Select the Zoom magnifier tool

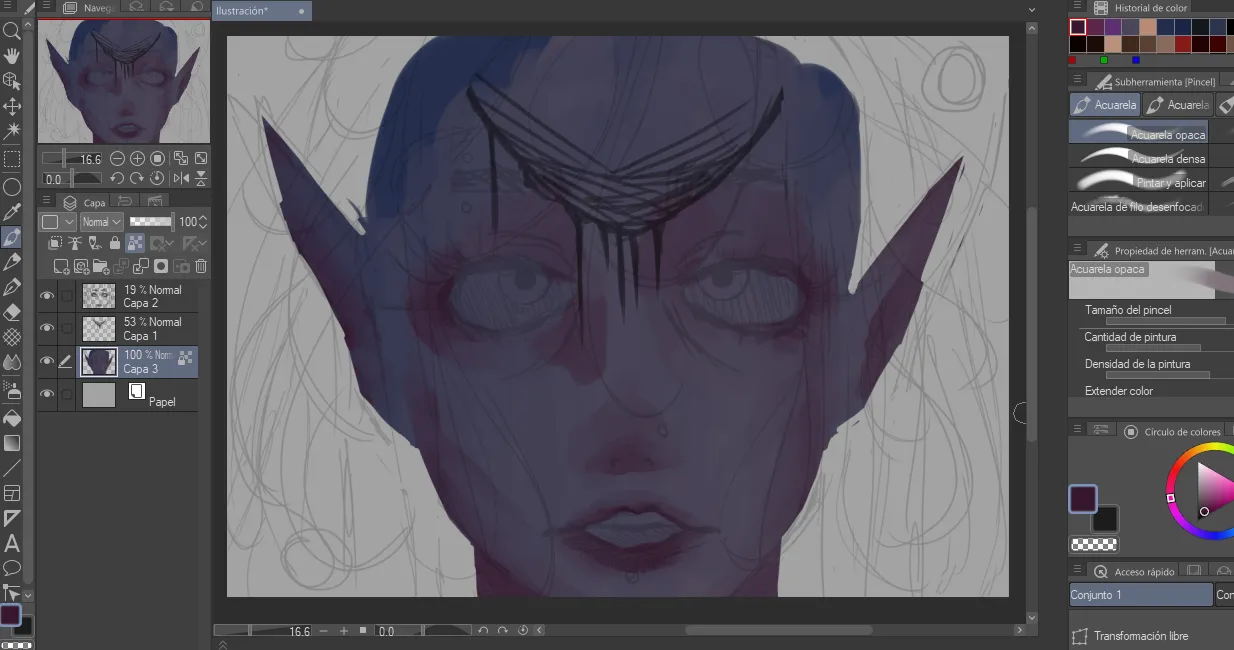click(x=12, y=30)
